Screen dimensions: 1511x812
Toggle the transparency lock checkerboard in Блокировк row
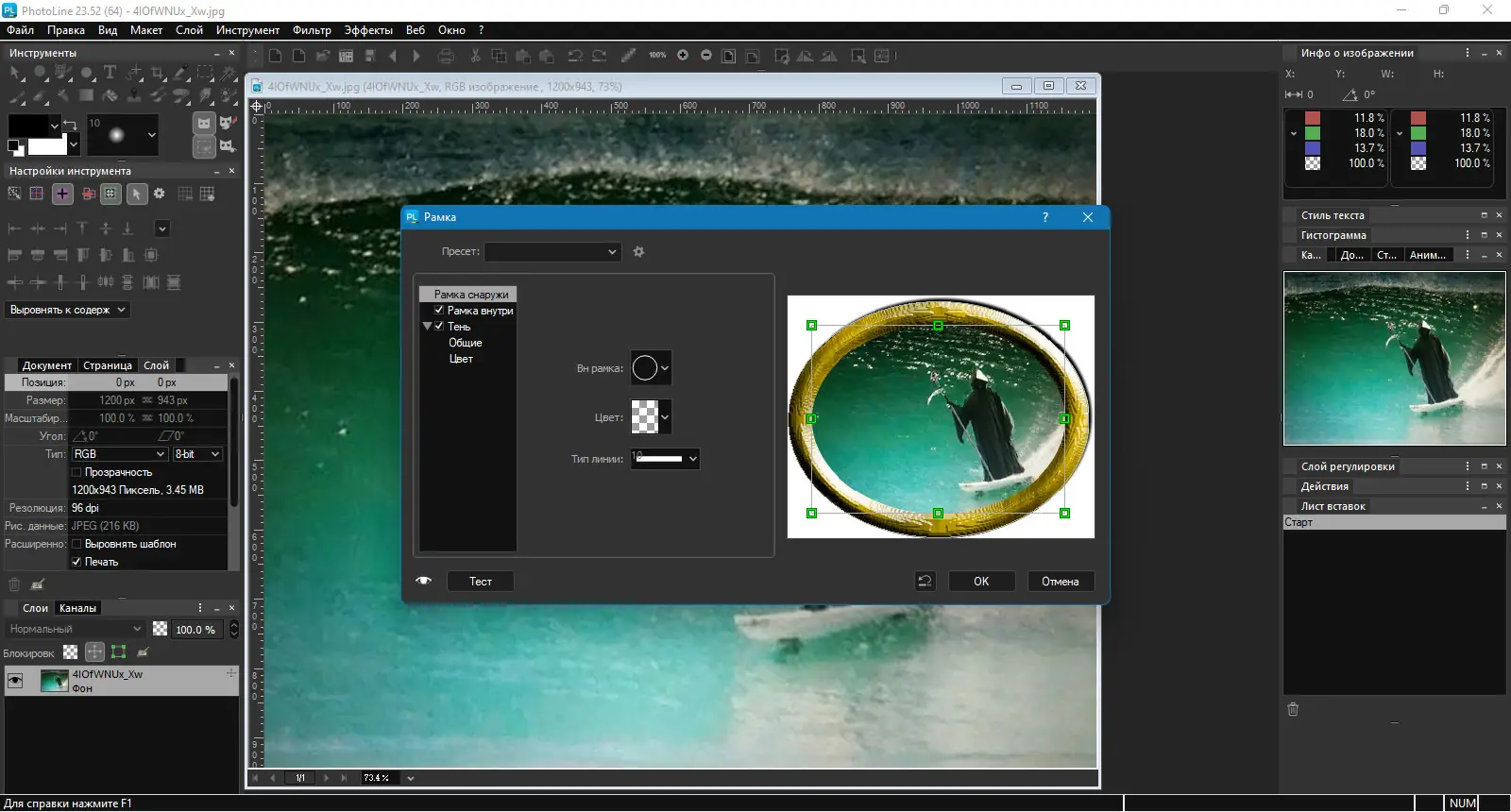tap(71, 652)
